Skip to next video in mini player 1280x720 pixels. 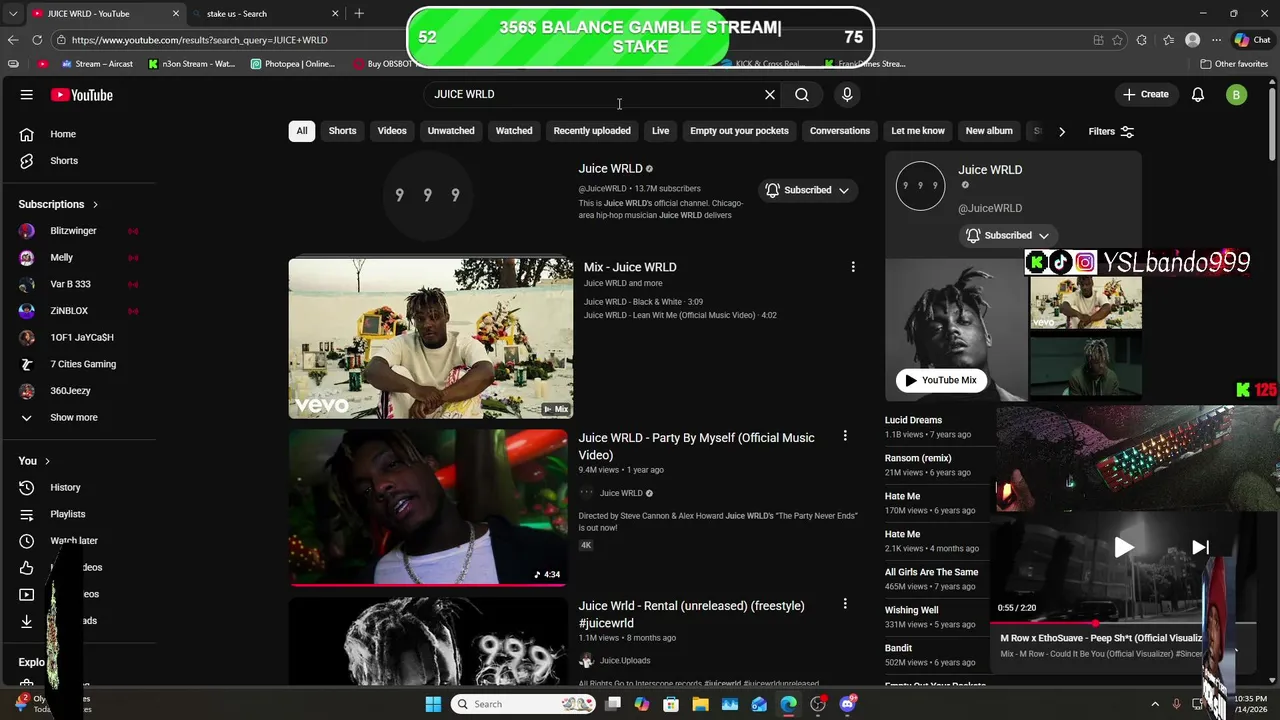click(x=1200, y=547)
